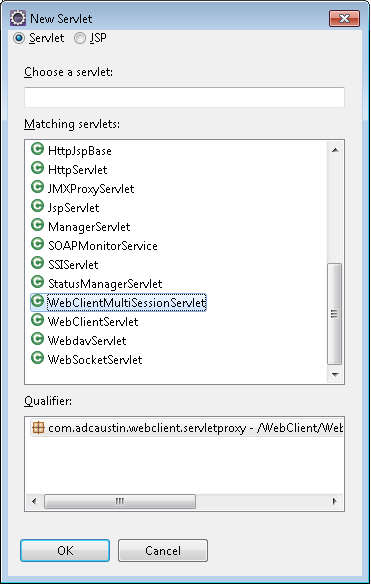The height and width of the screenshot is (584, 371).
Task: Click the class icon beside HttpJspBase
Action: (x=37, y=149)
